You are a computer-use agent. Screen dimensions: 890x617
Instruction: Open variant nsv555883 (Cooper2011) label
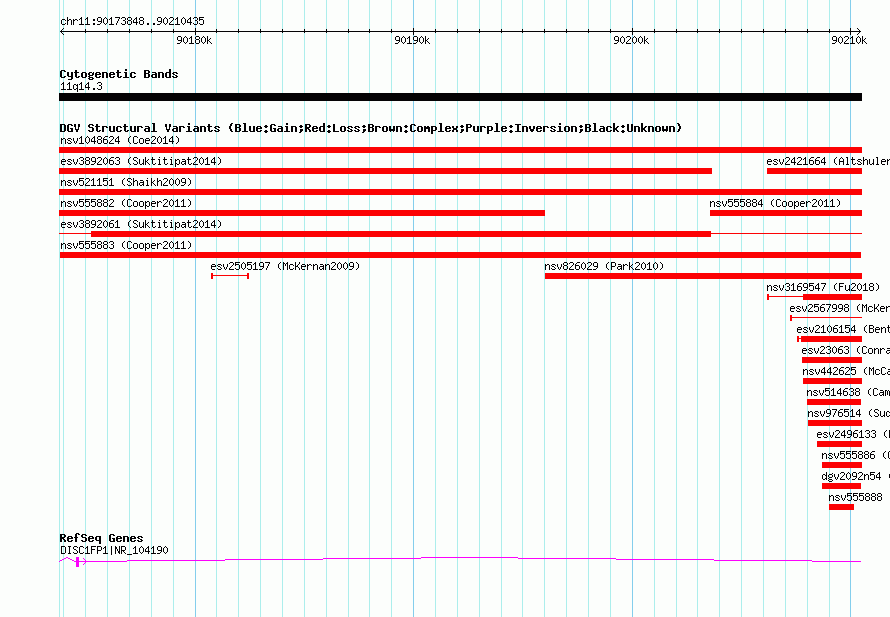(x=126, y=245)
